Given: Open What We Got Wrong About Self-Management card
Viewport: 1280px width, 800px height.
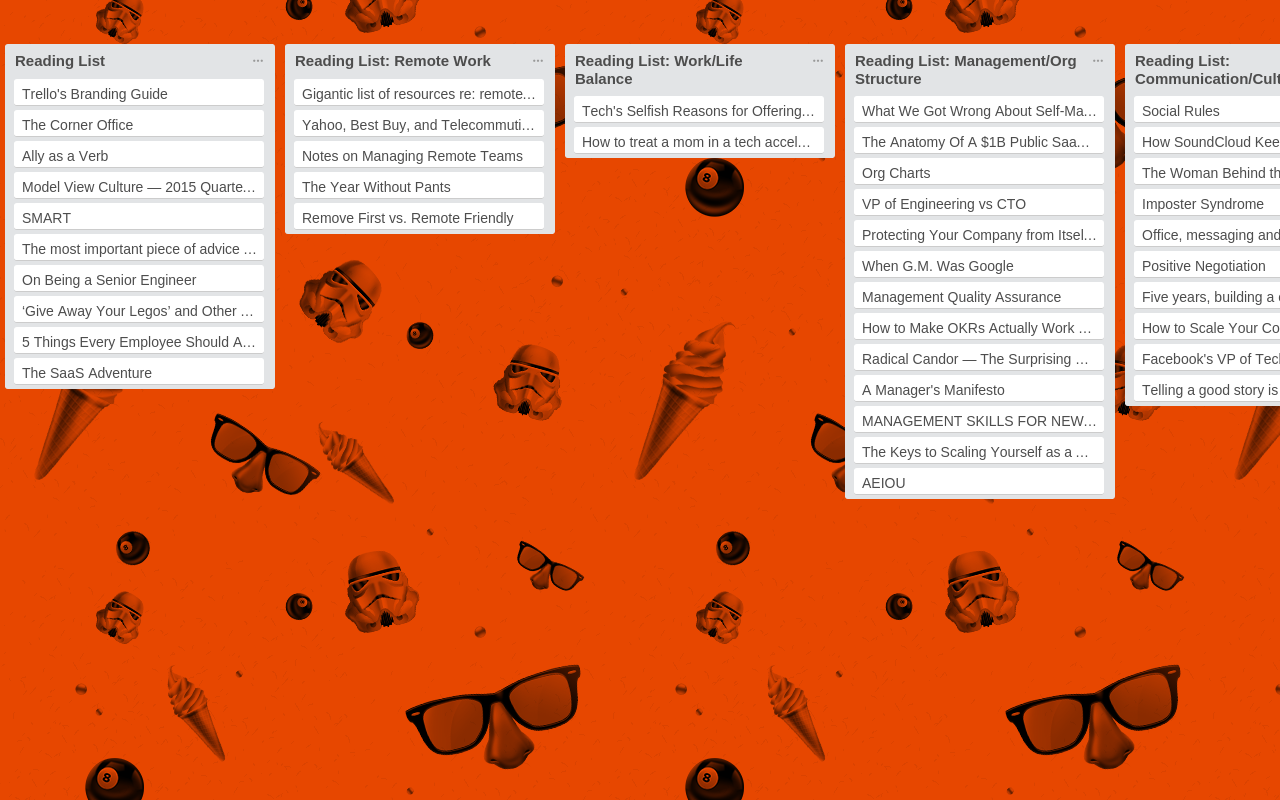Looking at the screenshot, I should 979,110.
